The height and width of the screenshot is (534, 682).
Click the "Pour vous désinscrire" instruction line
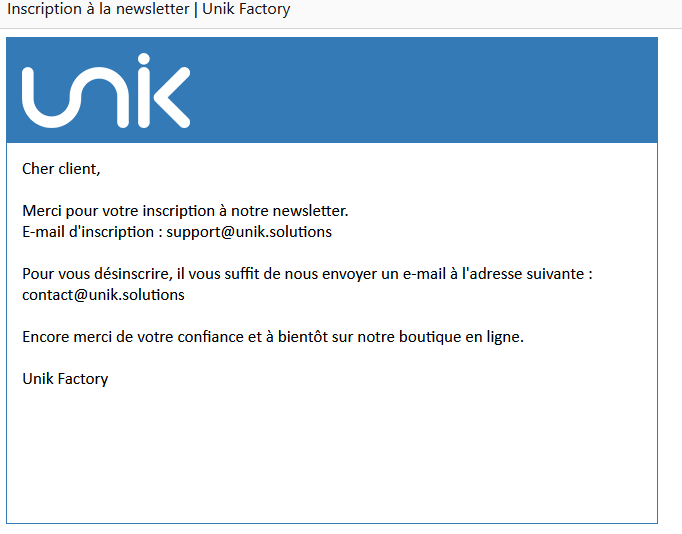click(307, 274)
